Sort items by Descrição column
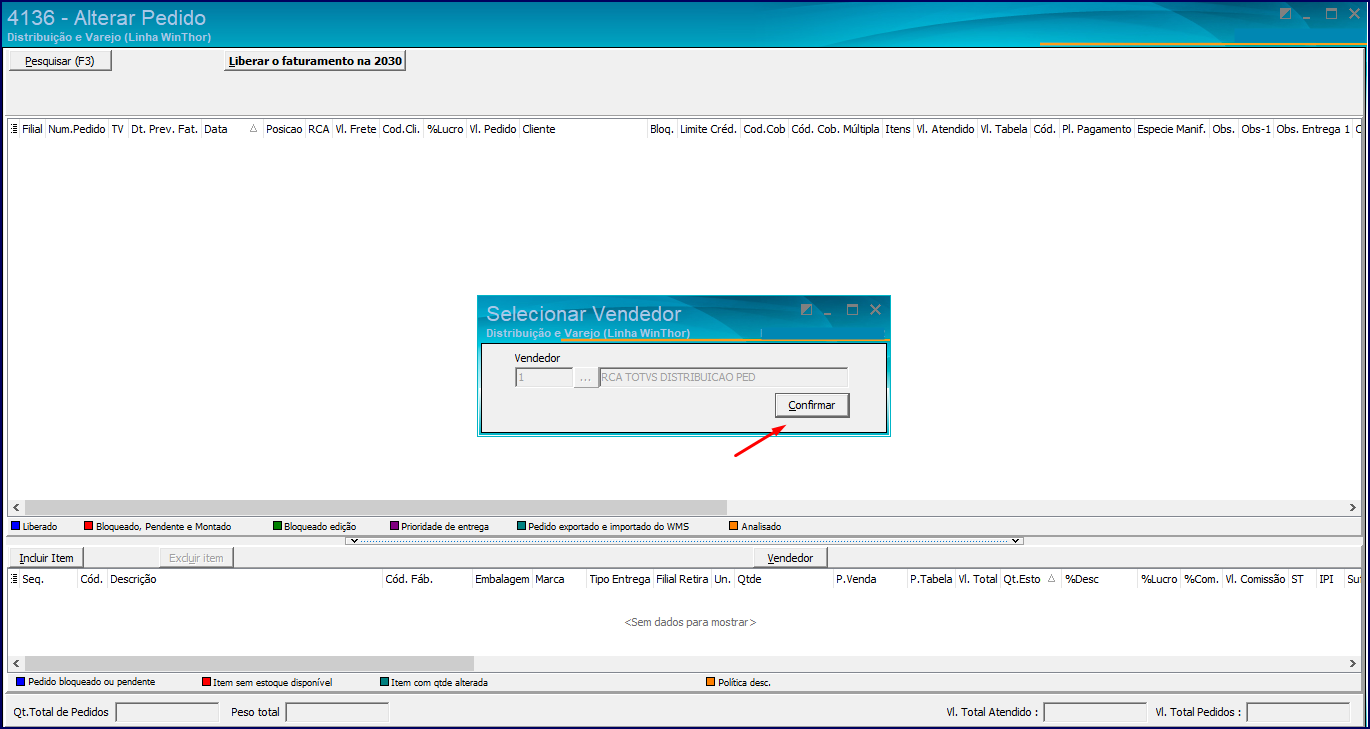 [244, 579]
